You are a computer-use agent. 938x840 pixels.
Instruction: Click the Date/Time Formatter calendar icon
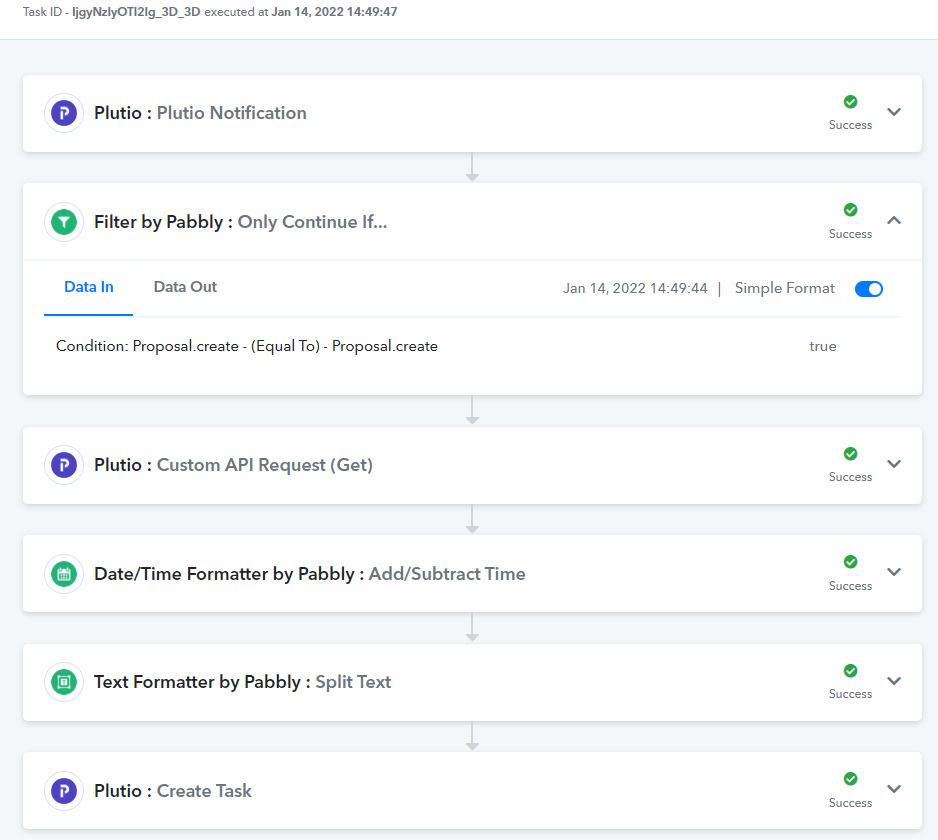point(63,574)
